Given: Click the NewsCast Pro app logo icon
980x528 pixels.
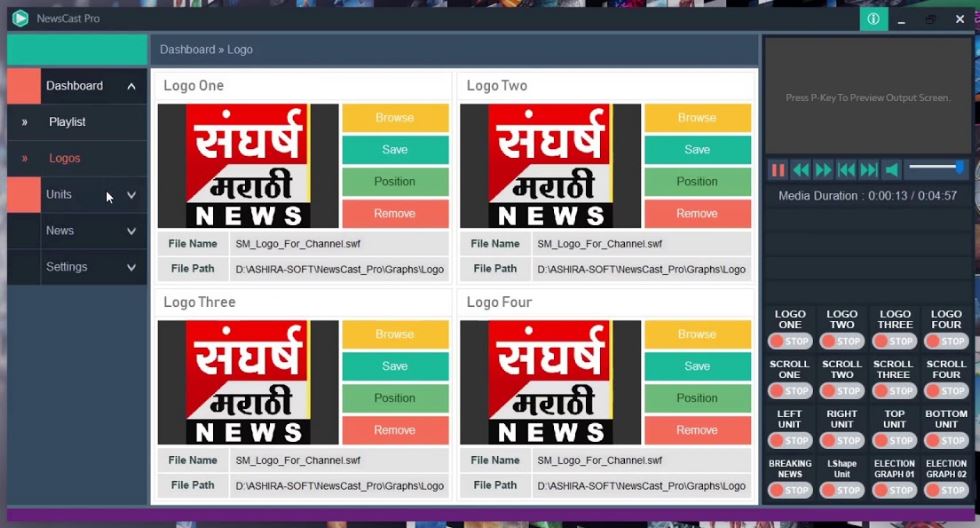Looking at the screenshot, I should click(21, 18).
